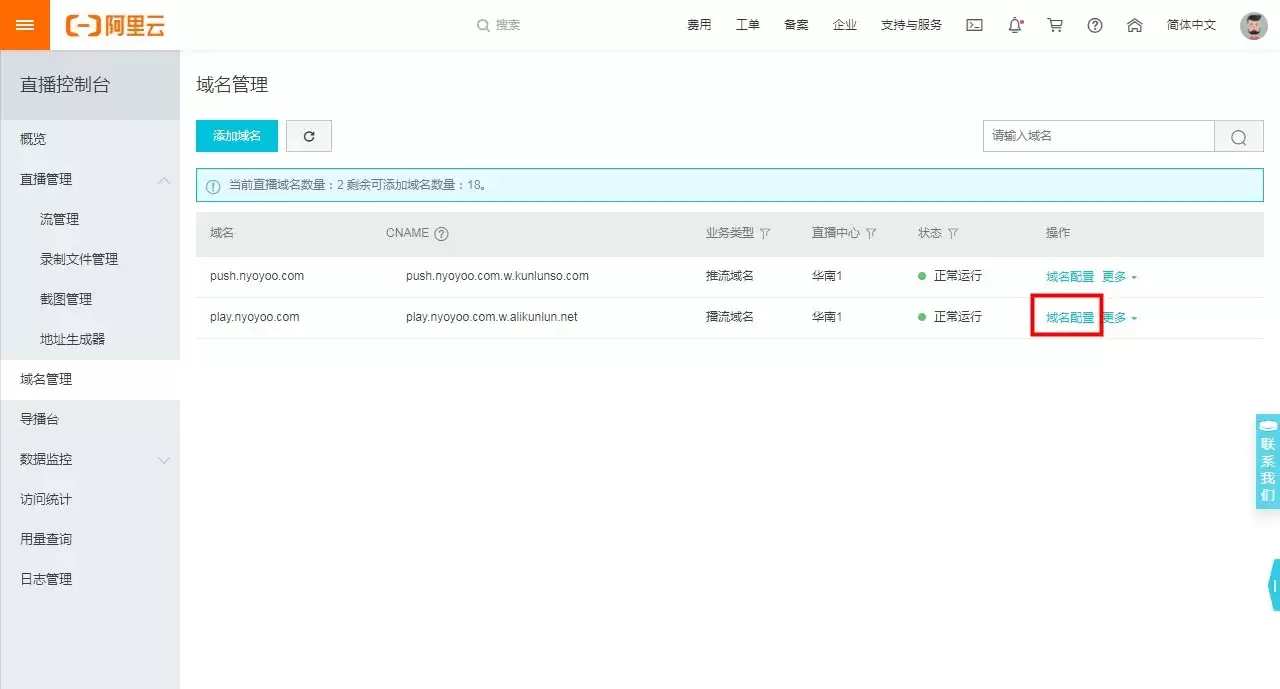Image resolution: width=1280 pixels, height=689 pixels.
Task: Select 域名管理 in sidebar
Action: click(90, 379)
